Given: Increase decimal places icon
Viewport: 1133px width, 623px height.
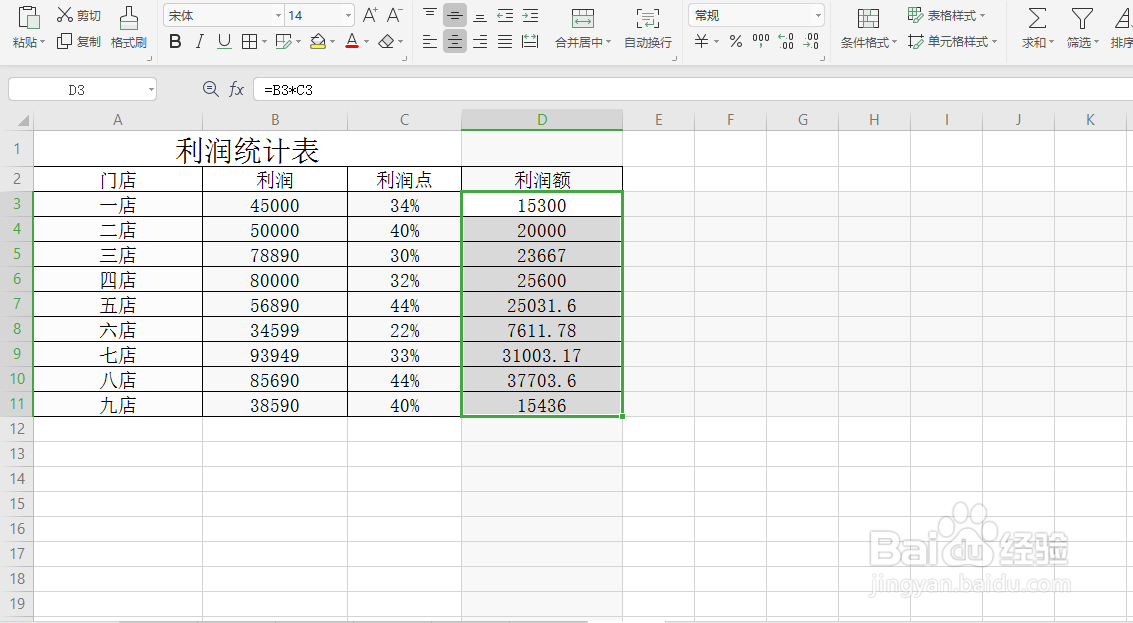Looking at the screenshot, I should point(786,41).
